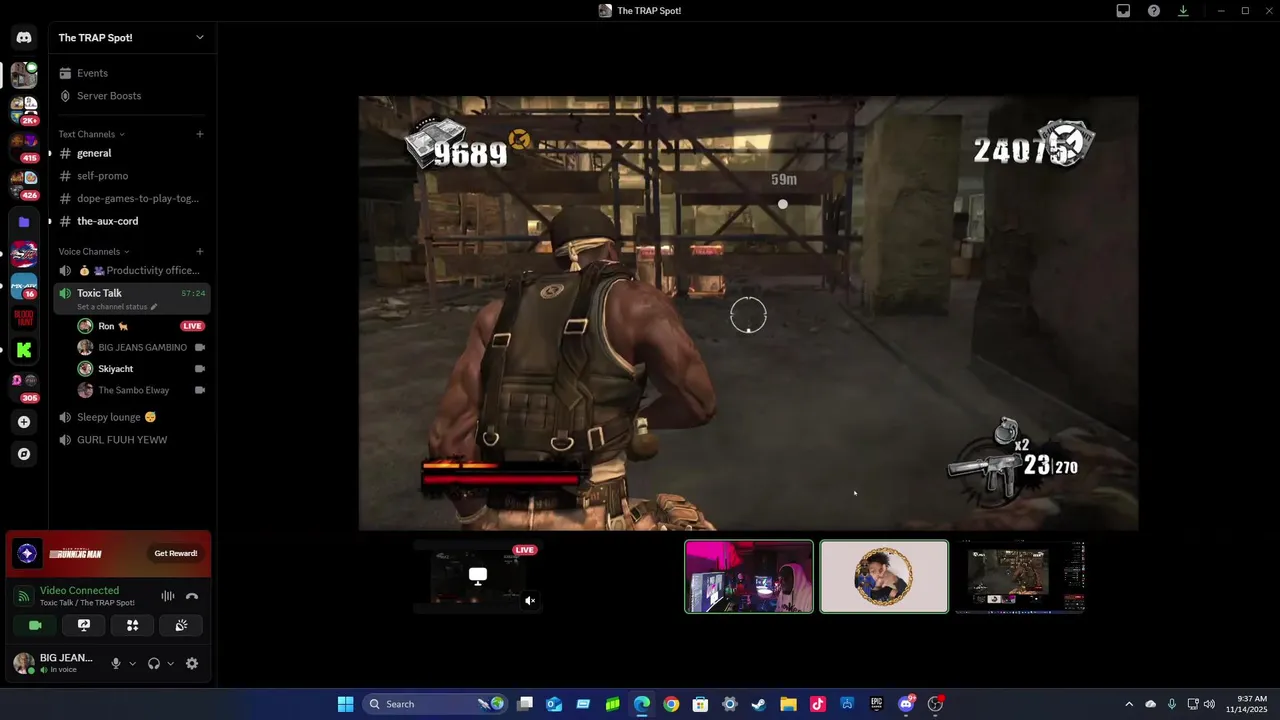Switch to the general text channel
Screen dimensions: 1280x720
click(x=132, y=153)
